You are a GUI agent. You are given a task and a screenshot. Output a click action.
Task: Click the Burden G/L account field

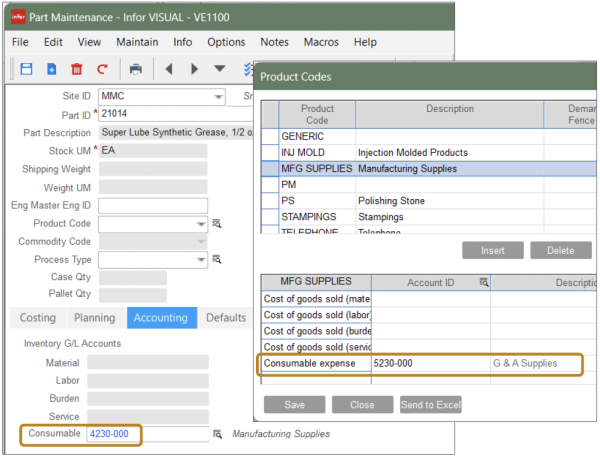coord(148,398)
